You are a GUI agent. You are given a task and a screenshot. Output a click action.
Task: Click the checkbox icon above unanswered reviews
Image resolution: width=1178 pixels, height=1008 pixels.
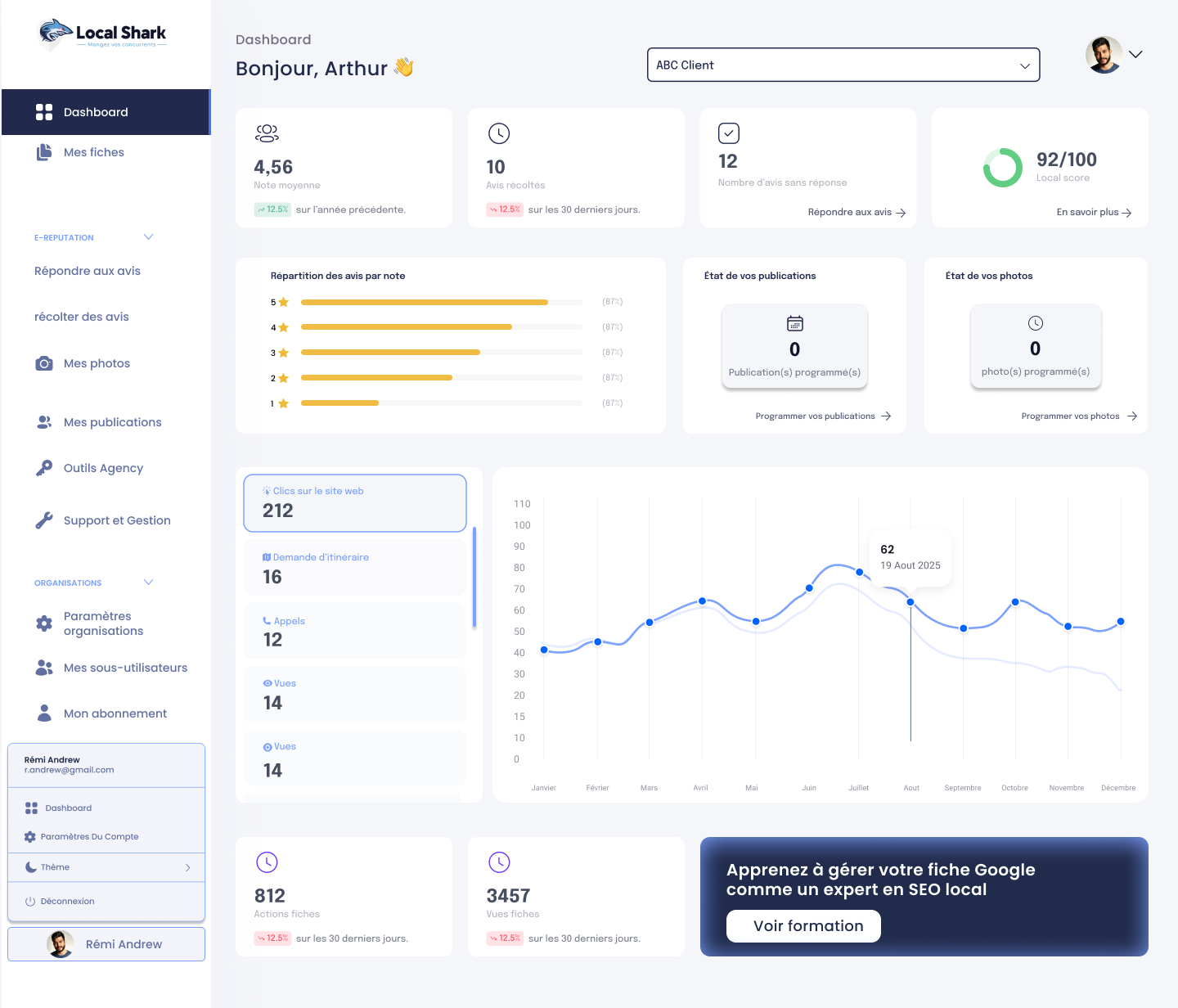point(728,133)
